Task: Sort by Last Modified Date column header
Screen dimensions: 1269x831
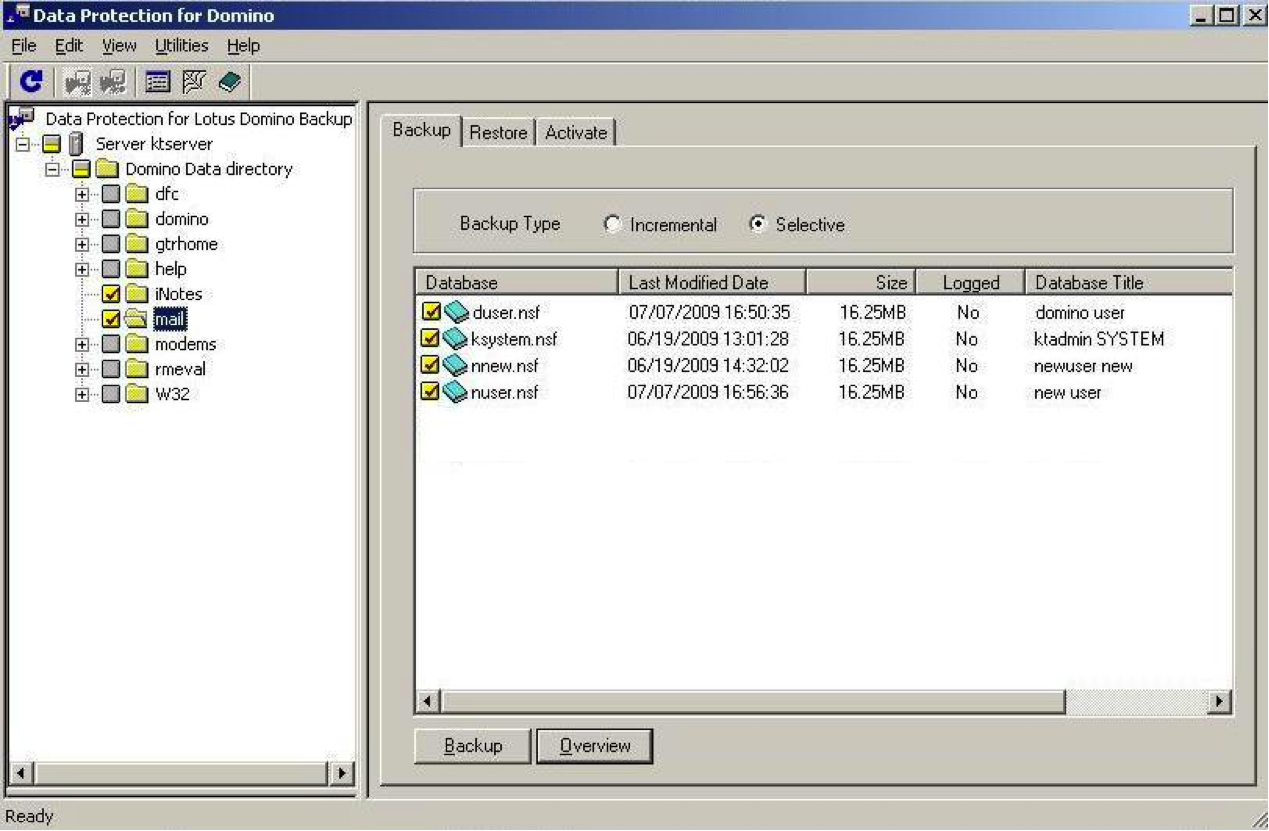Action: click(712, 283)
